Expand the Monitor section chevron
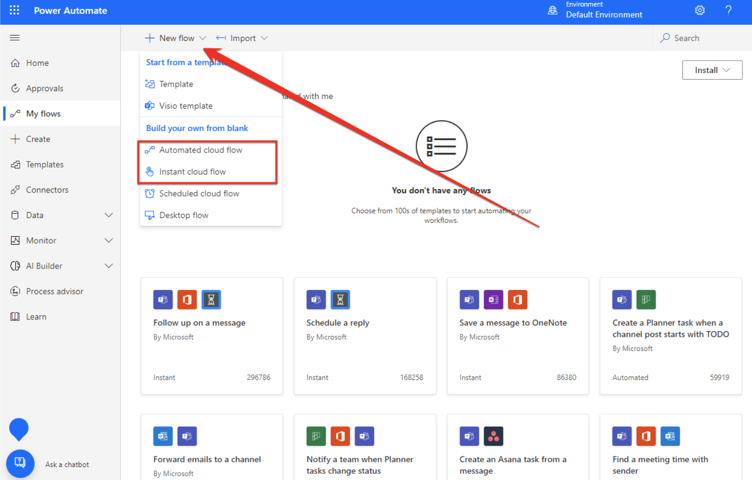The height and width of the screenshot is (480, 752). (109, 241)
